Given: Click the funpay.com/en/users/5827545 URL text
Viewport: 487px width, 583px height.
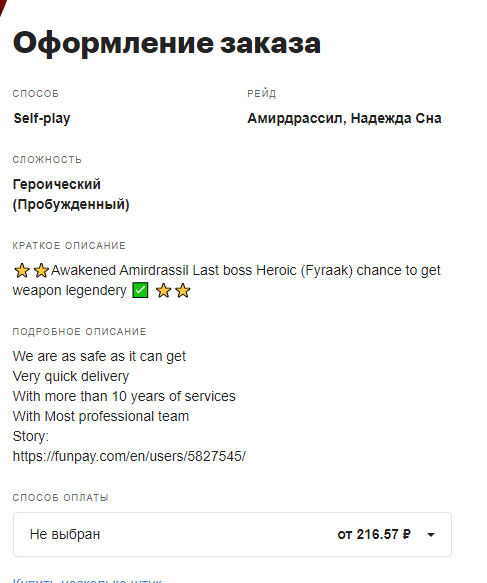Looking at the screenshot, I should point(129,456).
